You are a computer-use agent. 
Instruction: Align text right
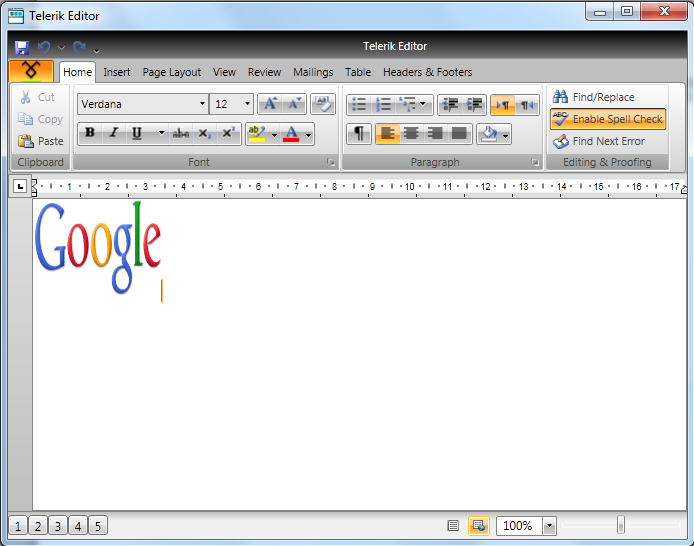[x=435, y=134]
